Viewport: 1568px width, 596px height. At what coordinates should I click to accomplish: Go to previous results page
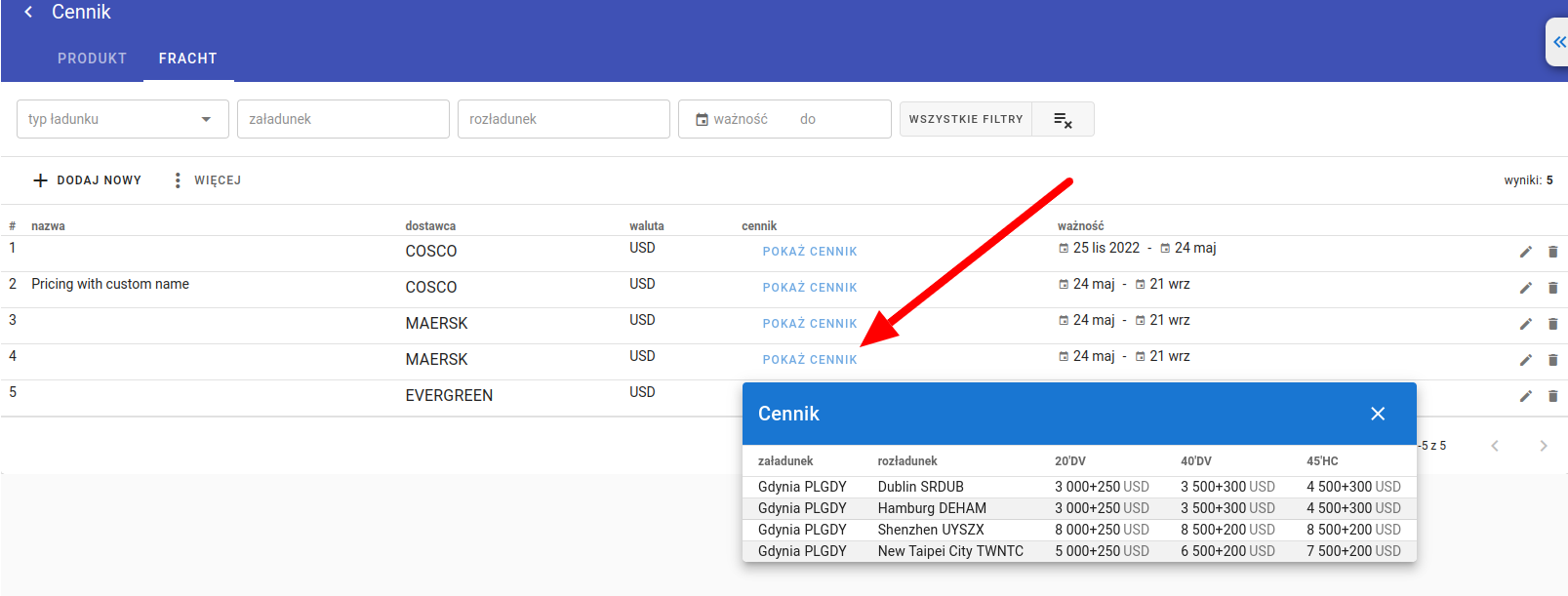coord(1495,446)
